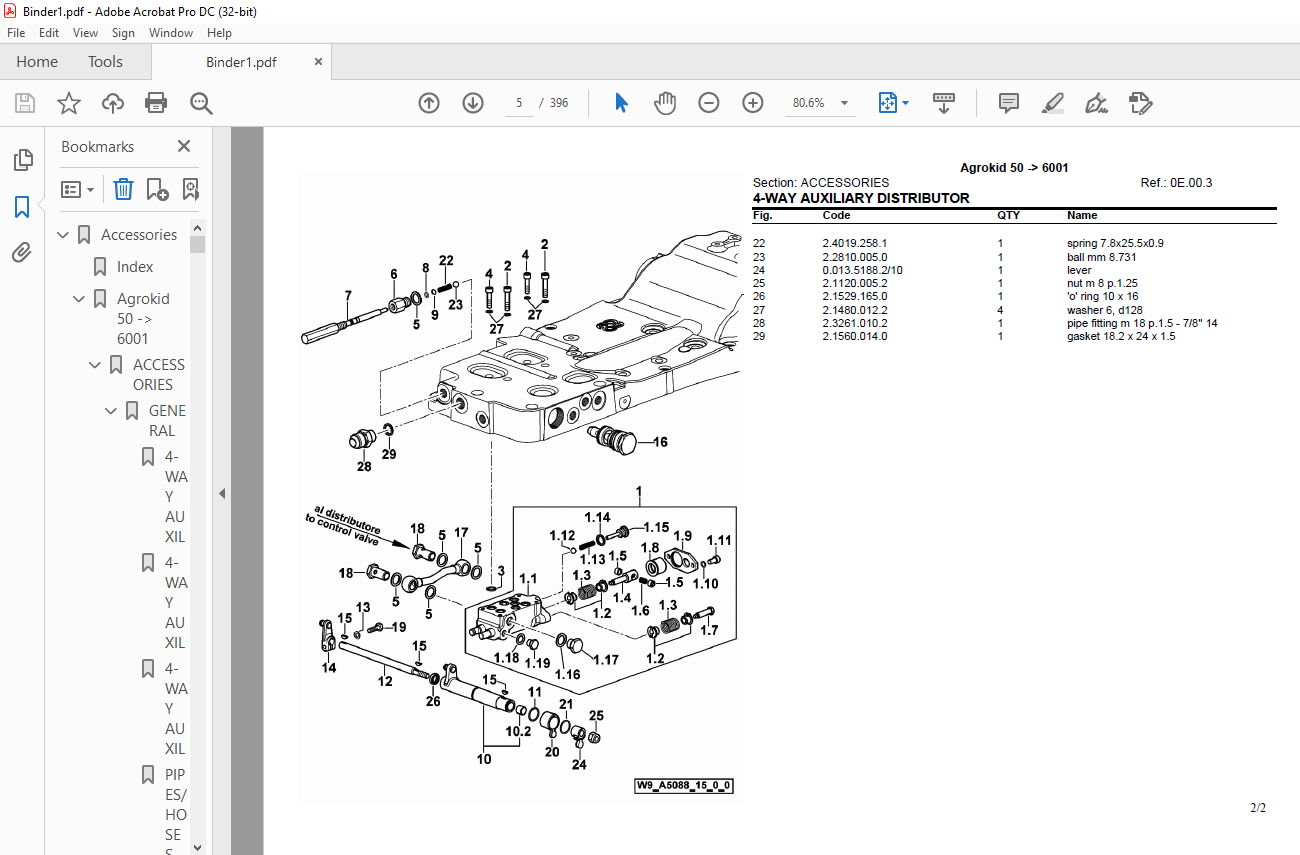Close the Binder1.pdf tab
The width and height of the screenshot is (1300, 855).
(319, 62)
